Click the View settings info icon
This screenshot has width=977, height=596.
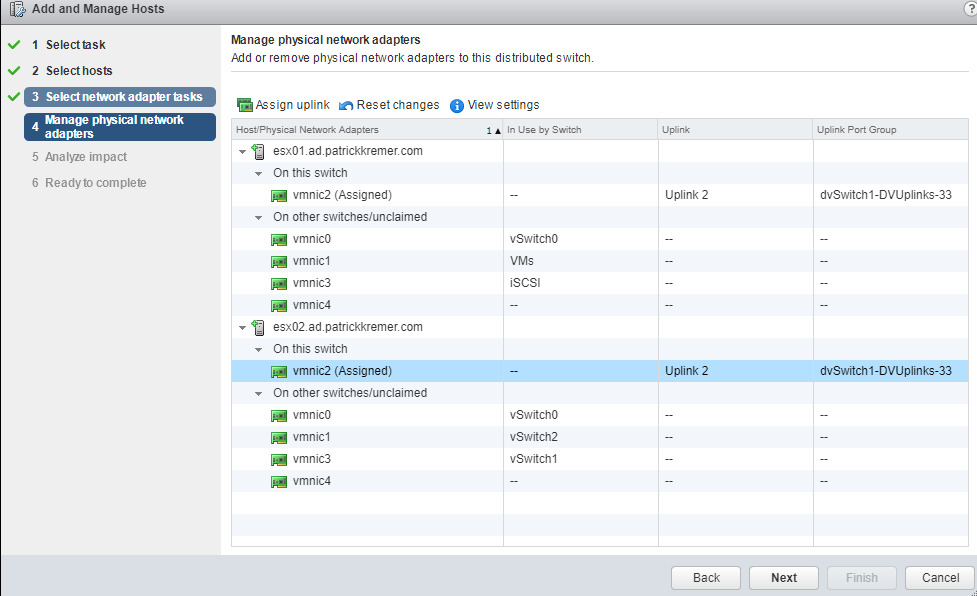[x=457, y=105]
